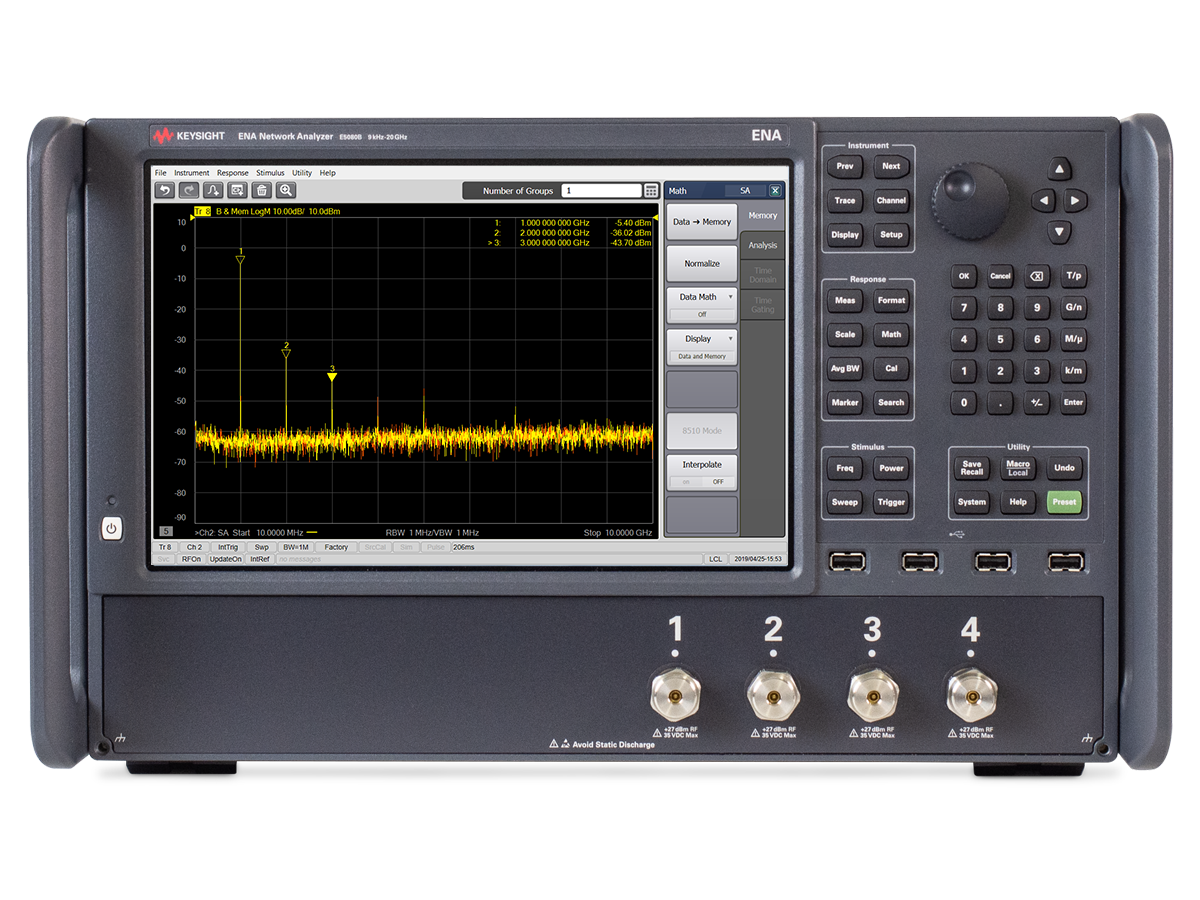Select active marker 3 triangle on the trace
The width and height of the screenshot is (1200, 900).
coord(332,377)
